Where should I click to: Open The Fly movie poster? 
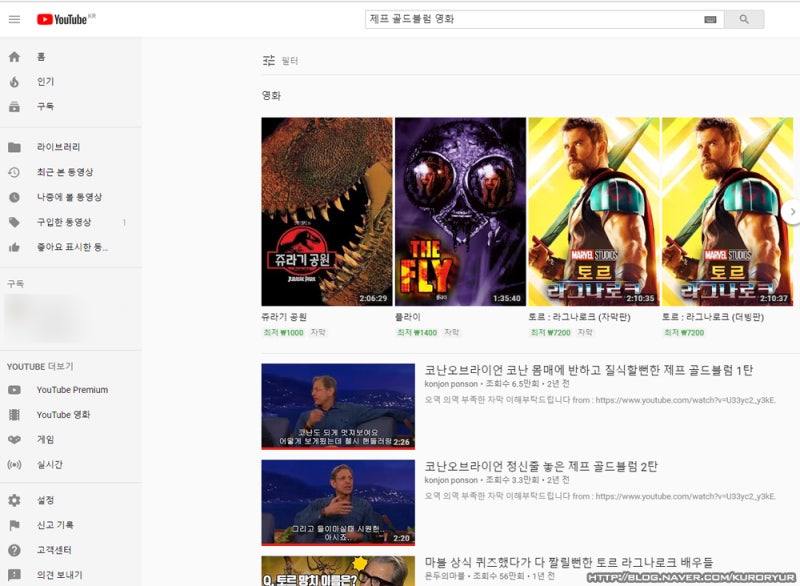460,212
